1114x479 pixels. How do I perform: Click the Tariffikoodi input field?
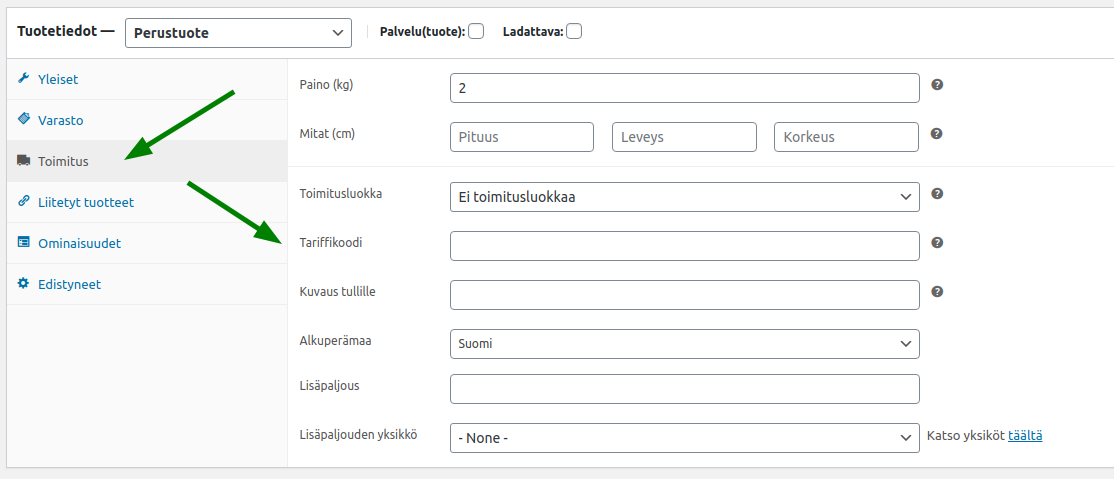[685, 246]
